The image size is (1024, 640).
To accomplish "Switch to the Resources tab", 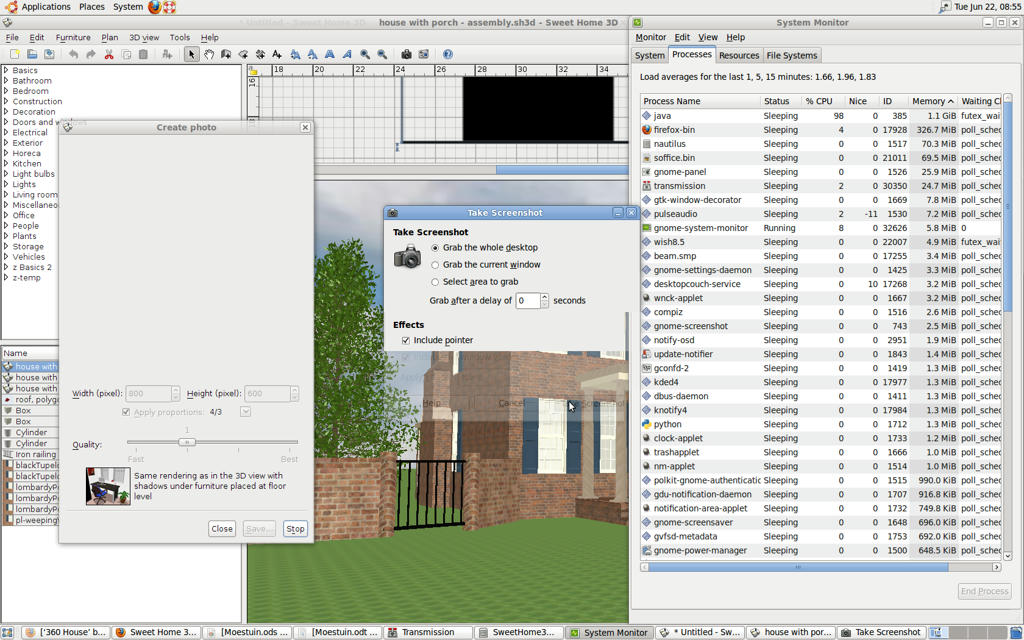I will coord(739,56).
